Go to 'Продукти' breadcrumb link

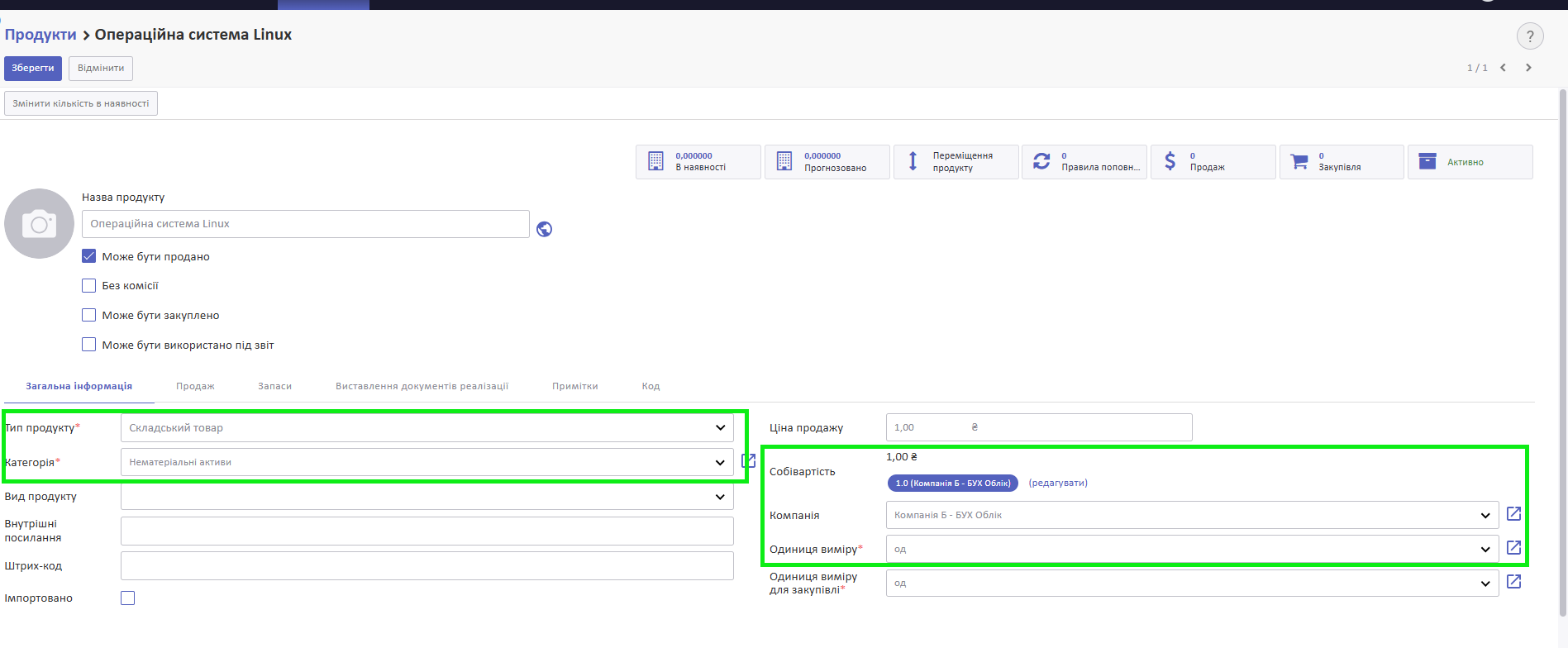click(41, 35)
